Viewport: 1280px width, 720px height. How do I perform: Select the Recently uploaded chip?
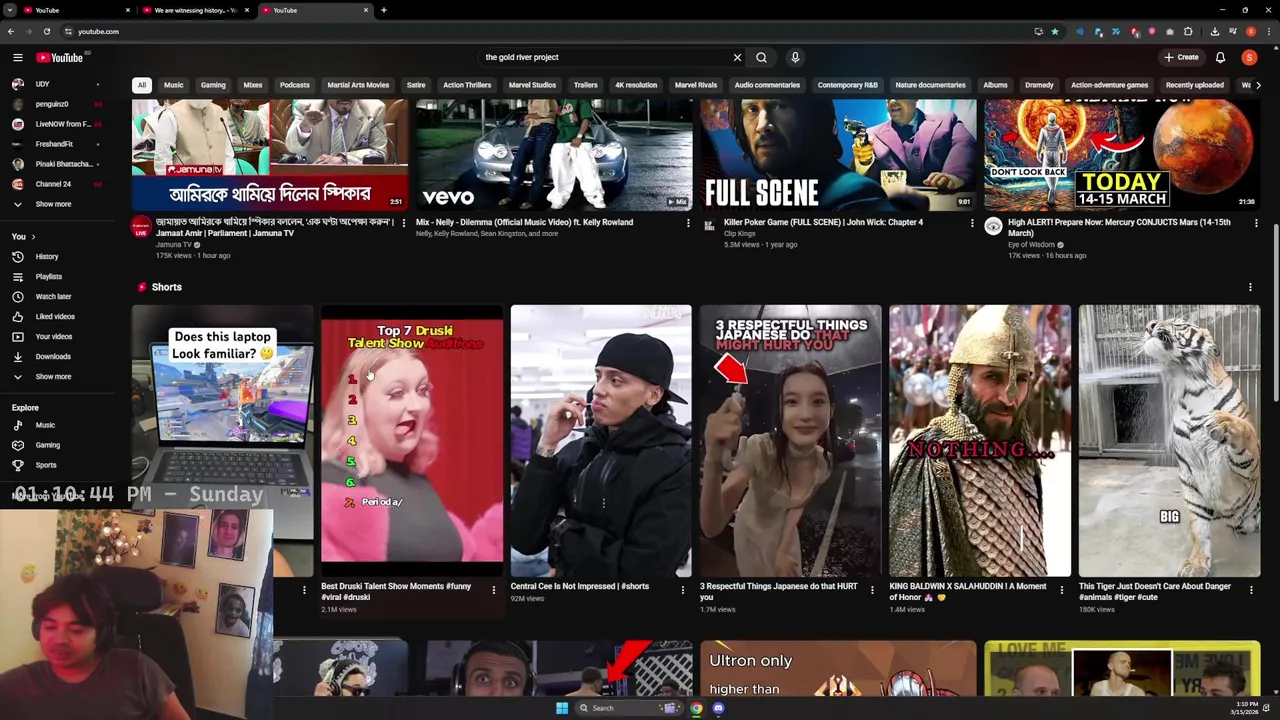1194,85
